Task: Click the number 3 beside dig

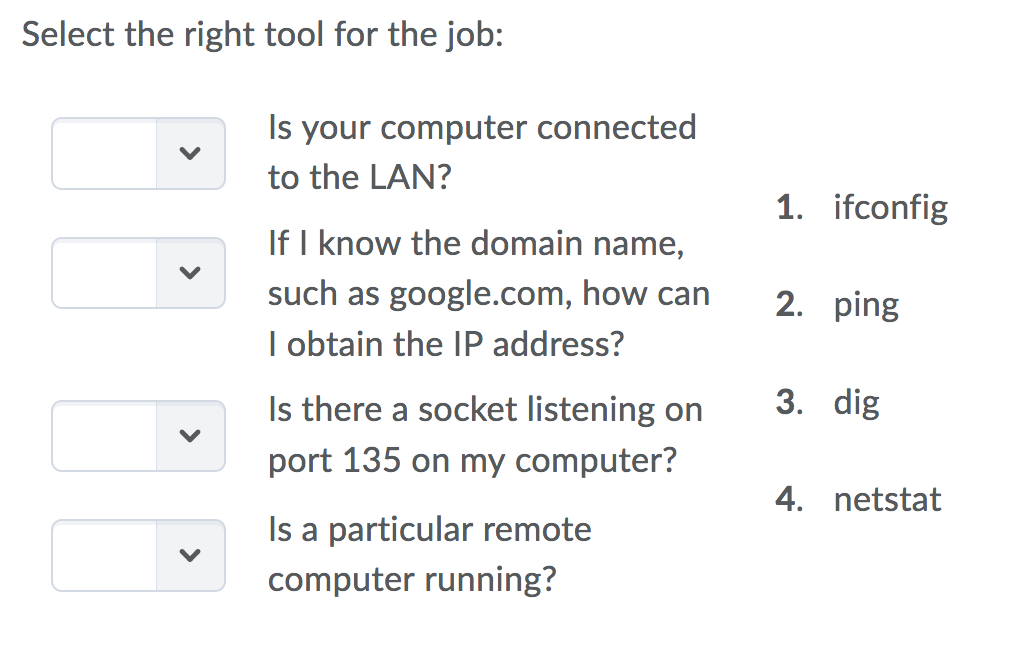Action: coord(788,402)
